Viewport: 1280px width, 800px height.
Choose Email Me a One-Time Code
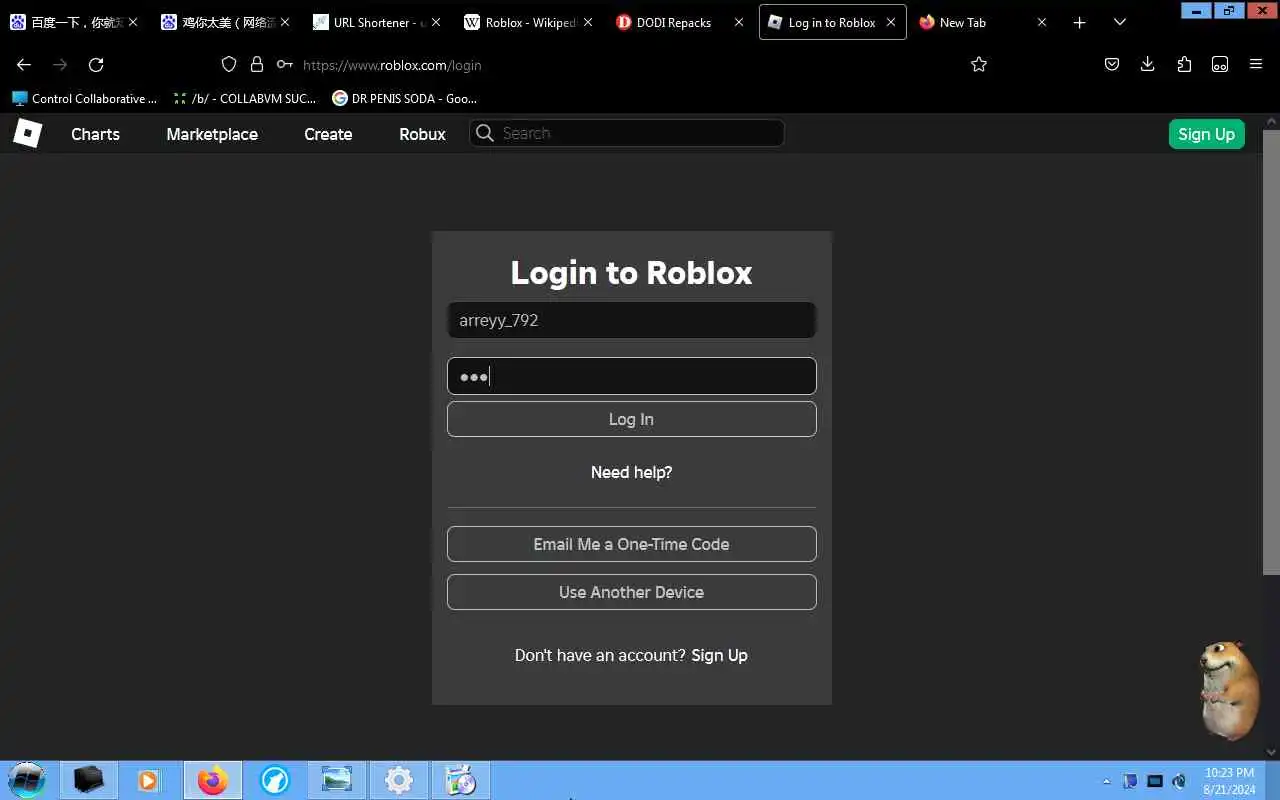pos(631,544)
